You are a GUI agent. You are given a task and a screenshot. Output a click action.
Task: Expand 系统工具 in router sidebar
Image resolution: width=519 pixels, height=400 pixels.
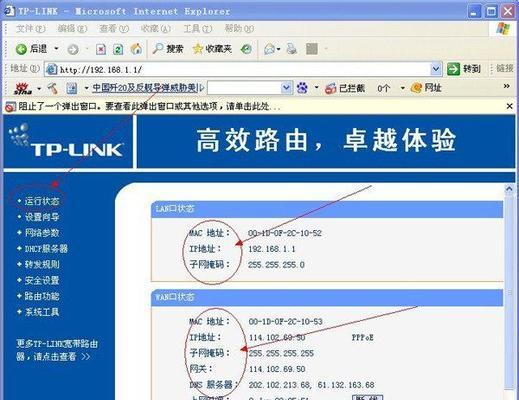tap(42, 312)
